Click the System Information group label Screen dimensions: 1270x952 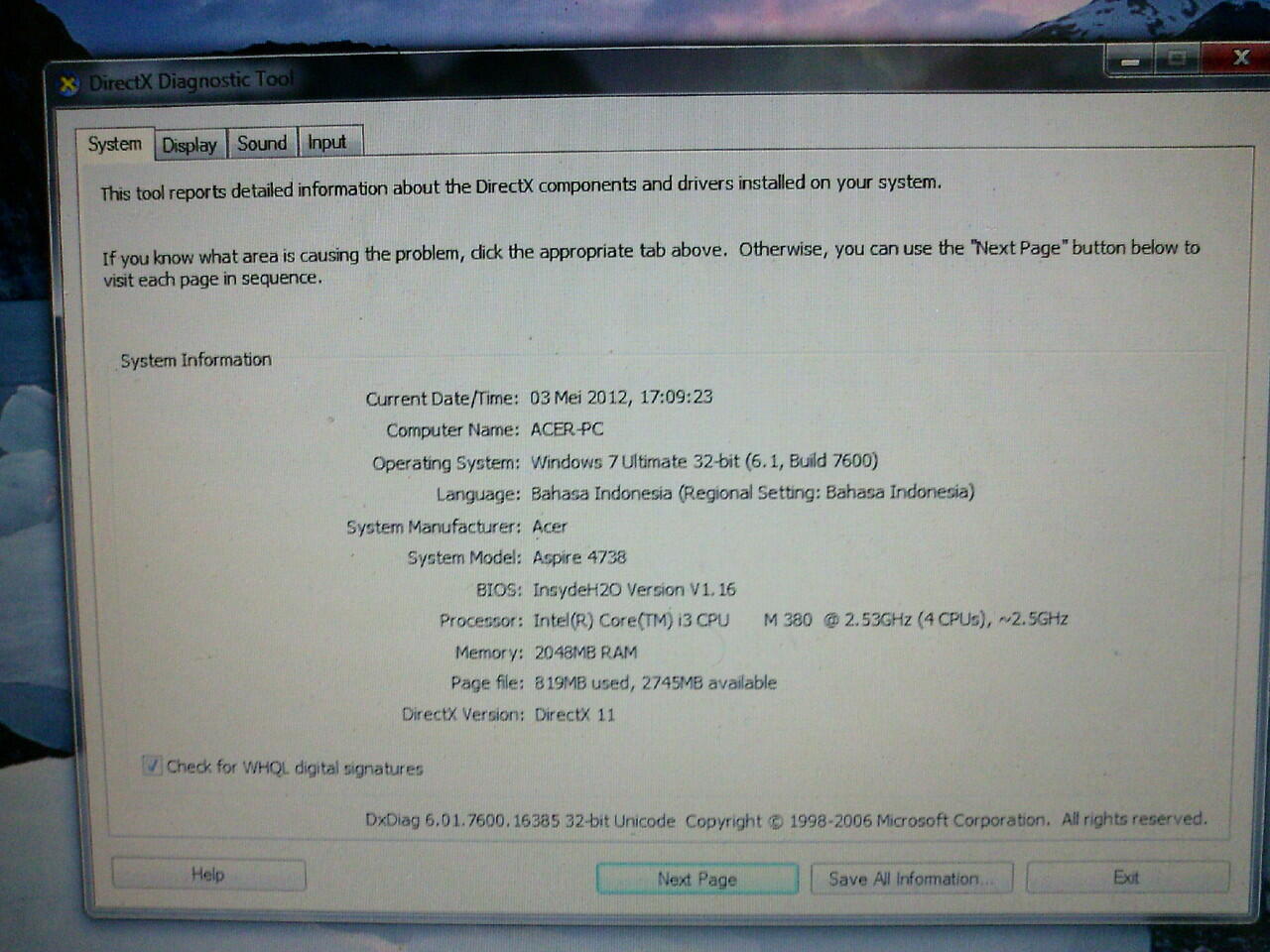click(x=195, y=360)
